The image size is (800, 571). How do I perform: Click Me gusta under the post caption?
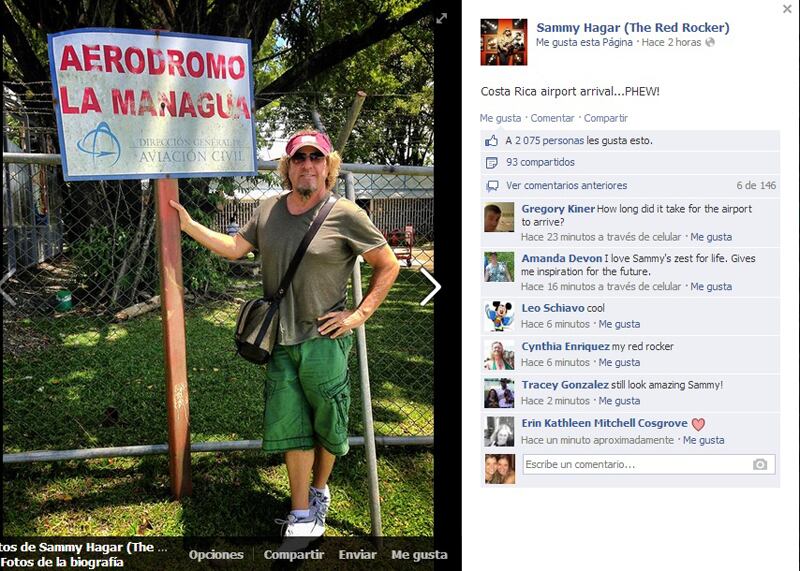point(500,118)
